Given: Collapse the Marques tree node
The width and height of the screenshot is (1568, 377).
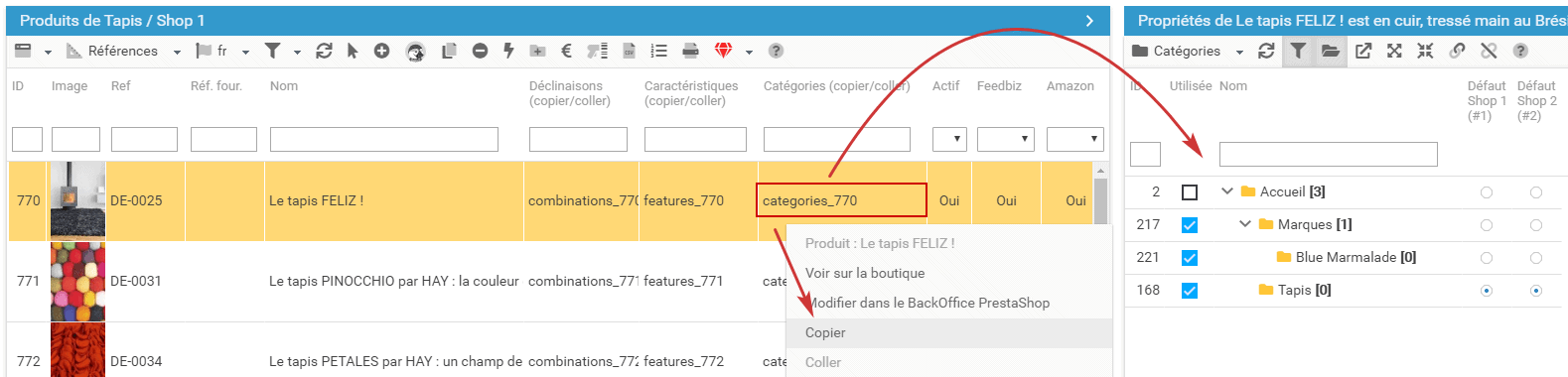Looking at the screenshot, I should [1245, 224].
